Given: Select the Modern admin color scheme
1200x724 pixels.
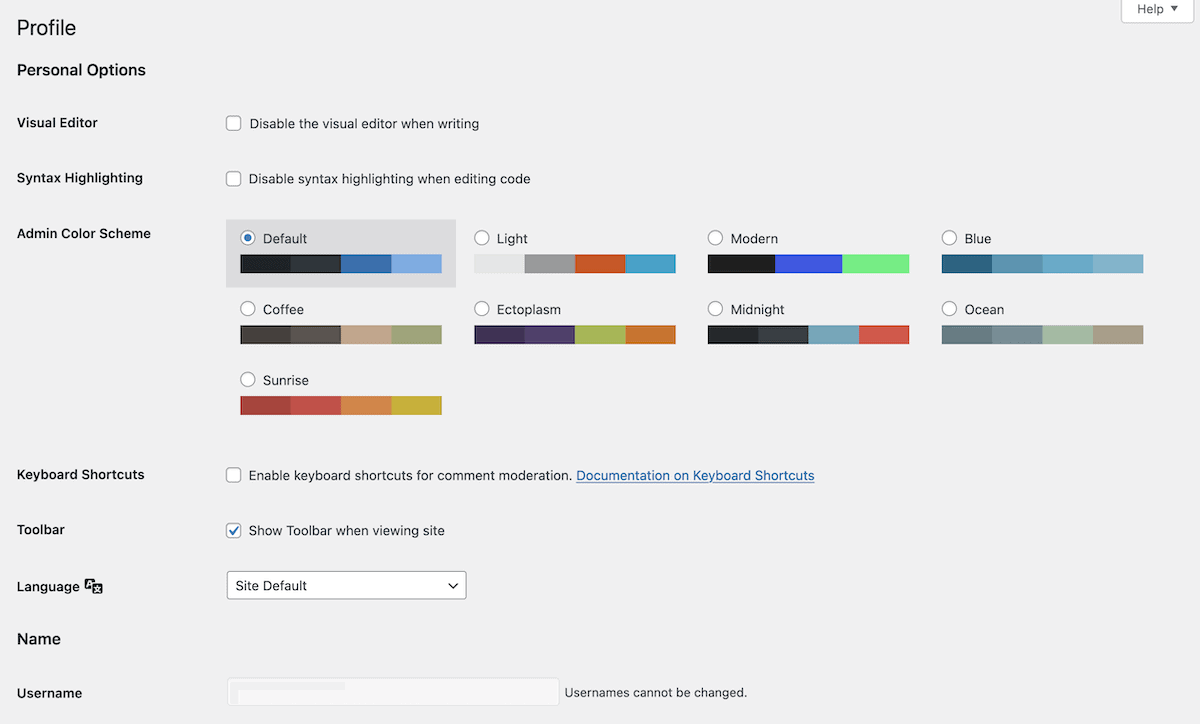Looking at the screenshot, I should 715,238.
